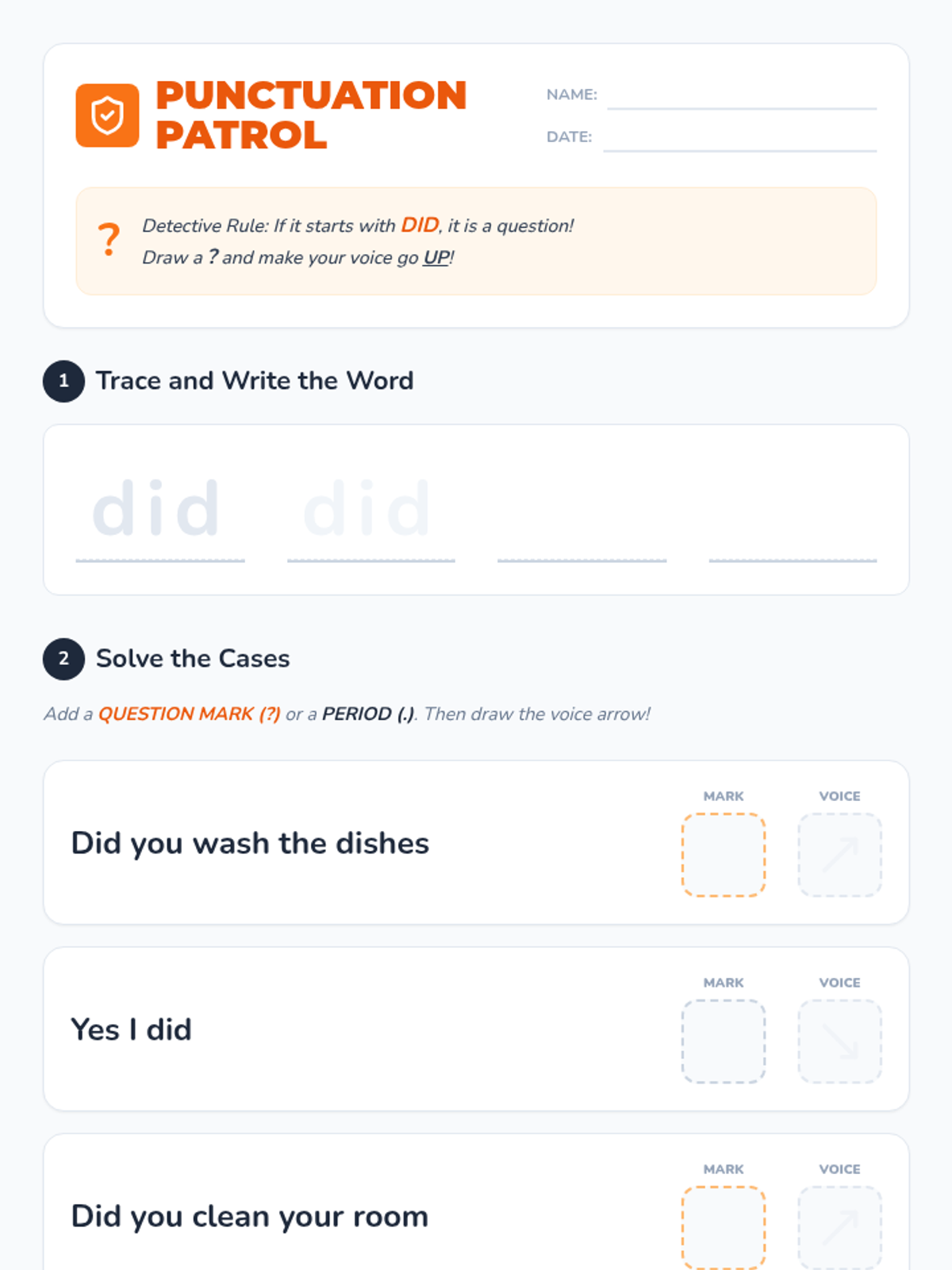Click the mark box beside Did you wash the dishes
The width and height of the screenshot is (952, 1270).
click(724, 855)
